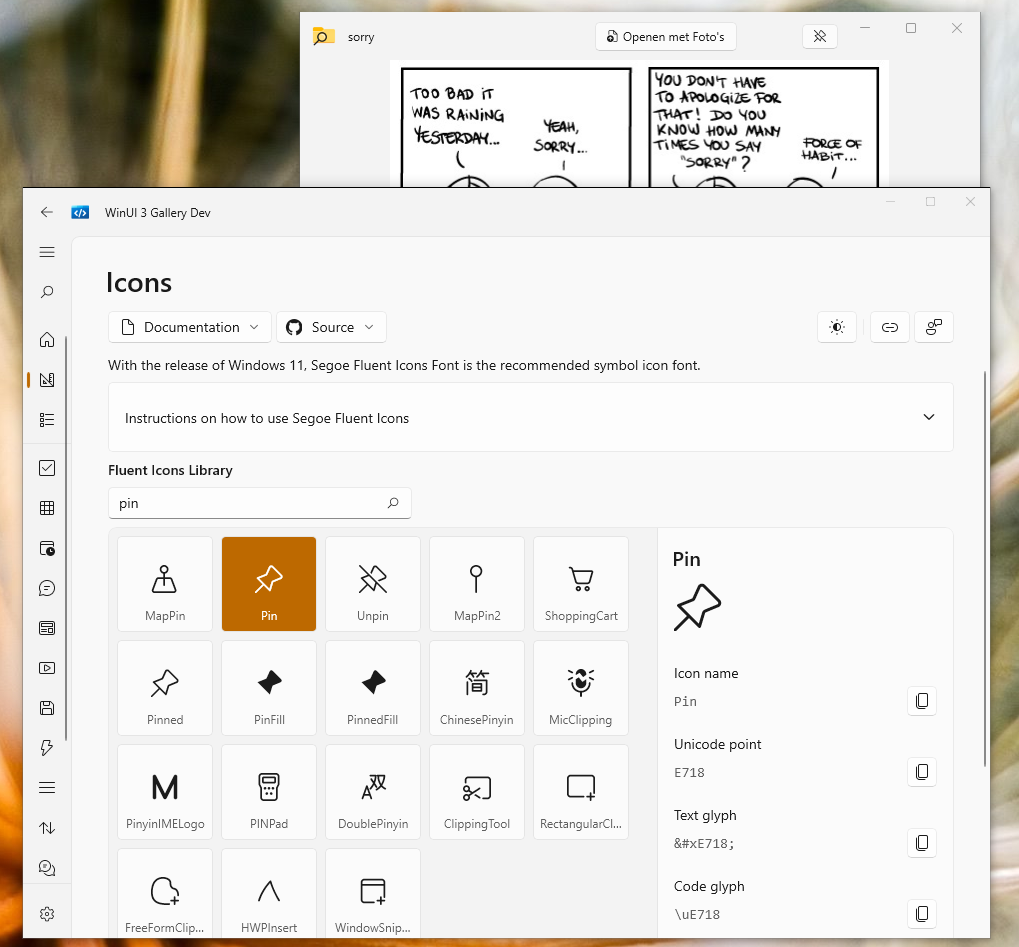Select the MicClipping icon
The image size is (1019, 947).
coord(580,688)
